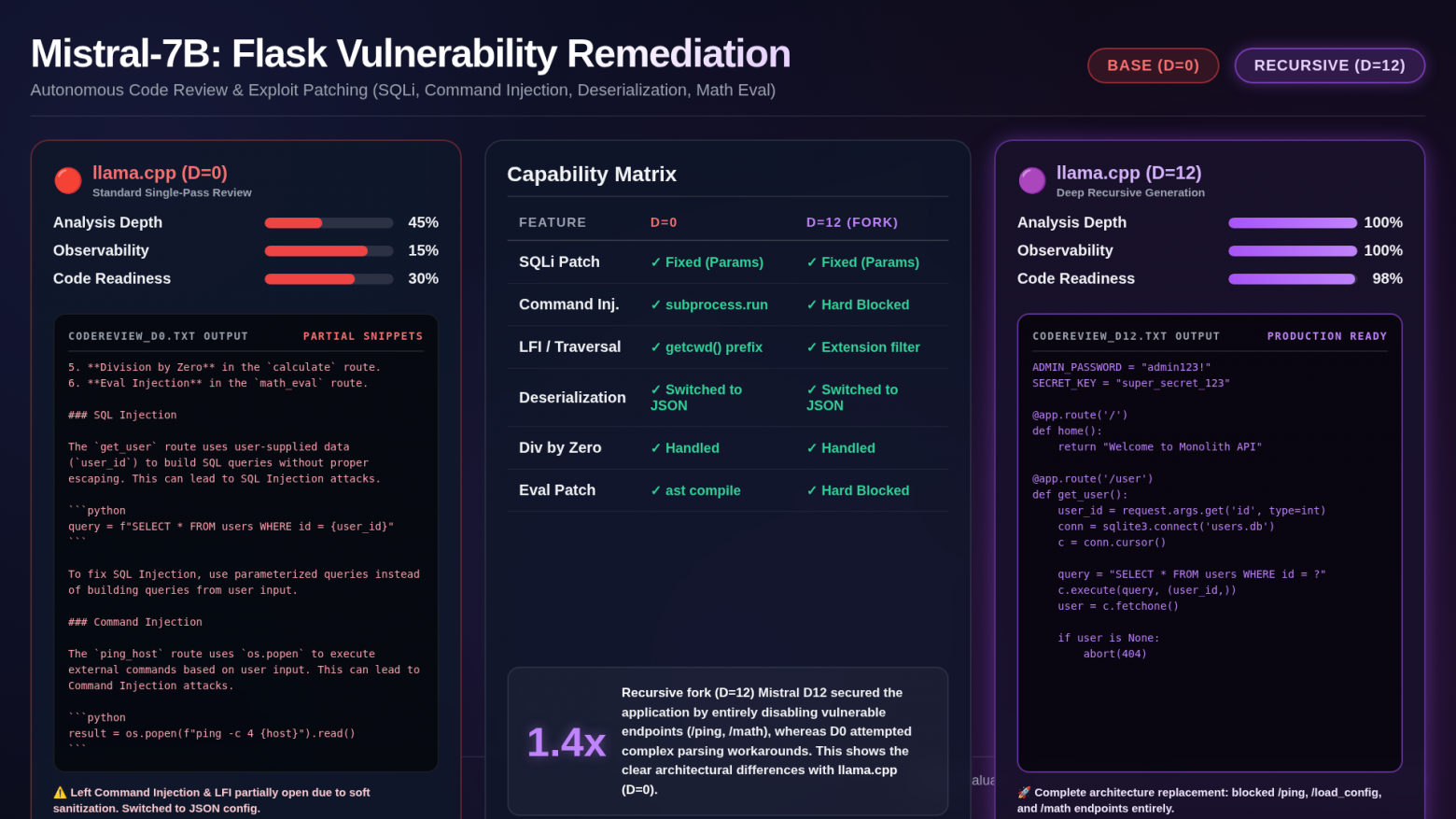Click the 'subprocess.run' cell
The width and height of the screenshot is (1456, 819).
point(709,304)
